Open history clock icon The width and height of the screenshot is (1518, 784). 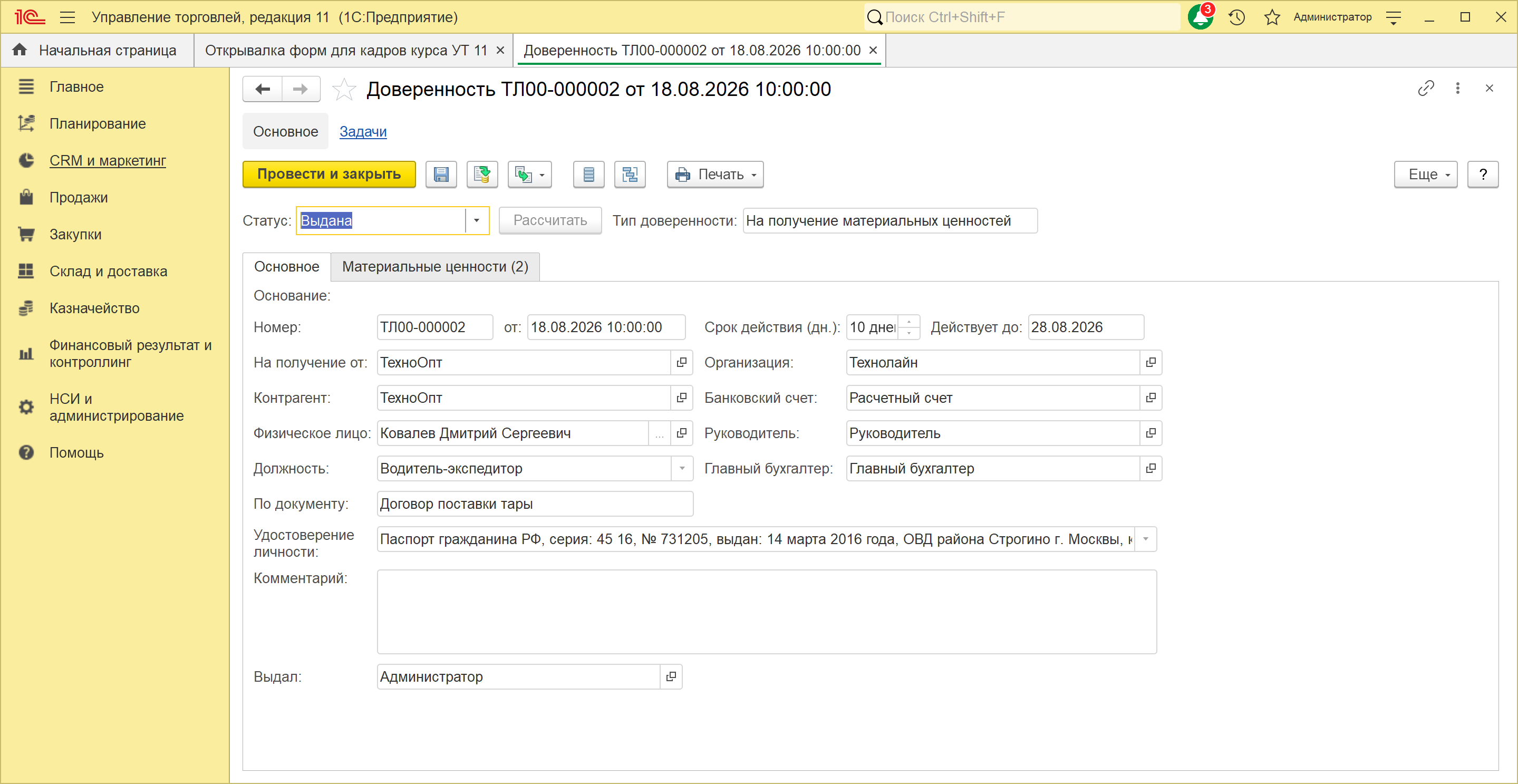click(x=1236, y=17)
